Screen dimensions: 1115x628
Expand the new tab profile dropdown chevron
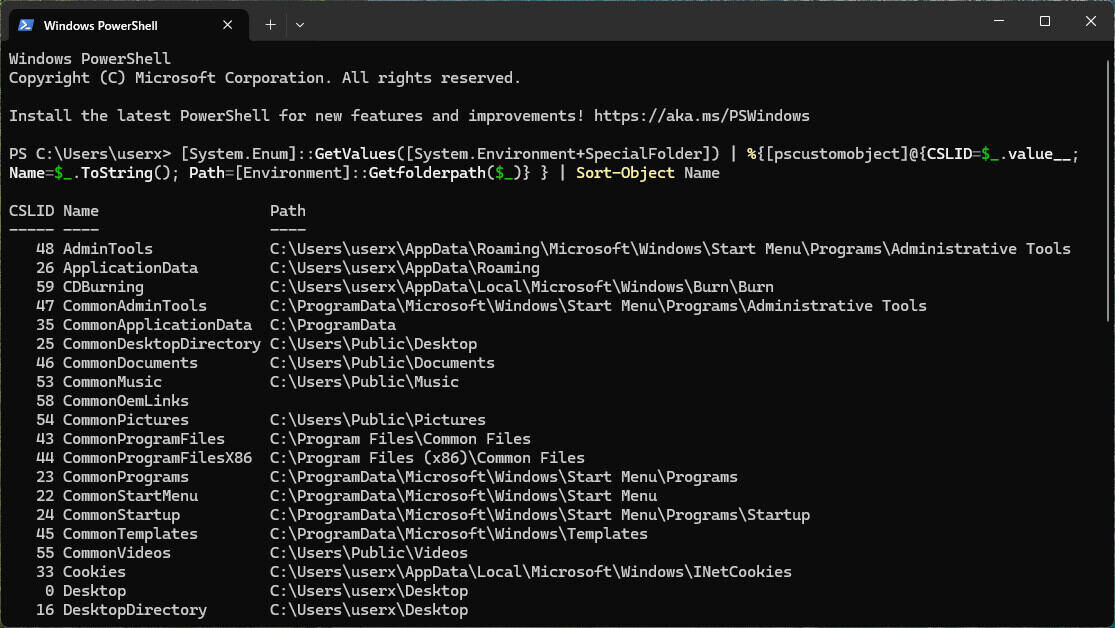coord(300,25)
